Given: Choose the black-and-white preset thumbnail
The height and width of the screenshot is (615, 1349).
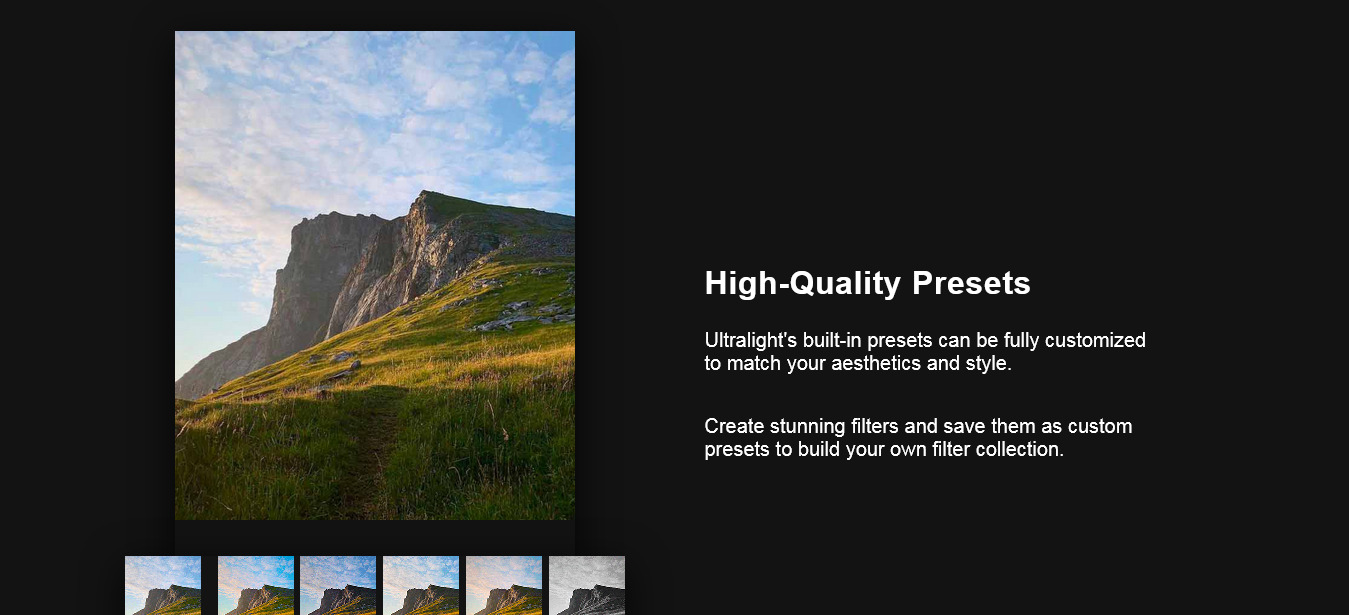Looking at the screenshot, I should pos(587,585).
